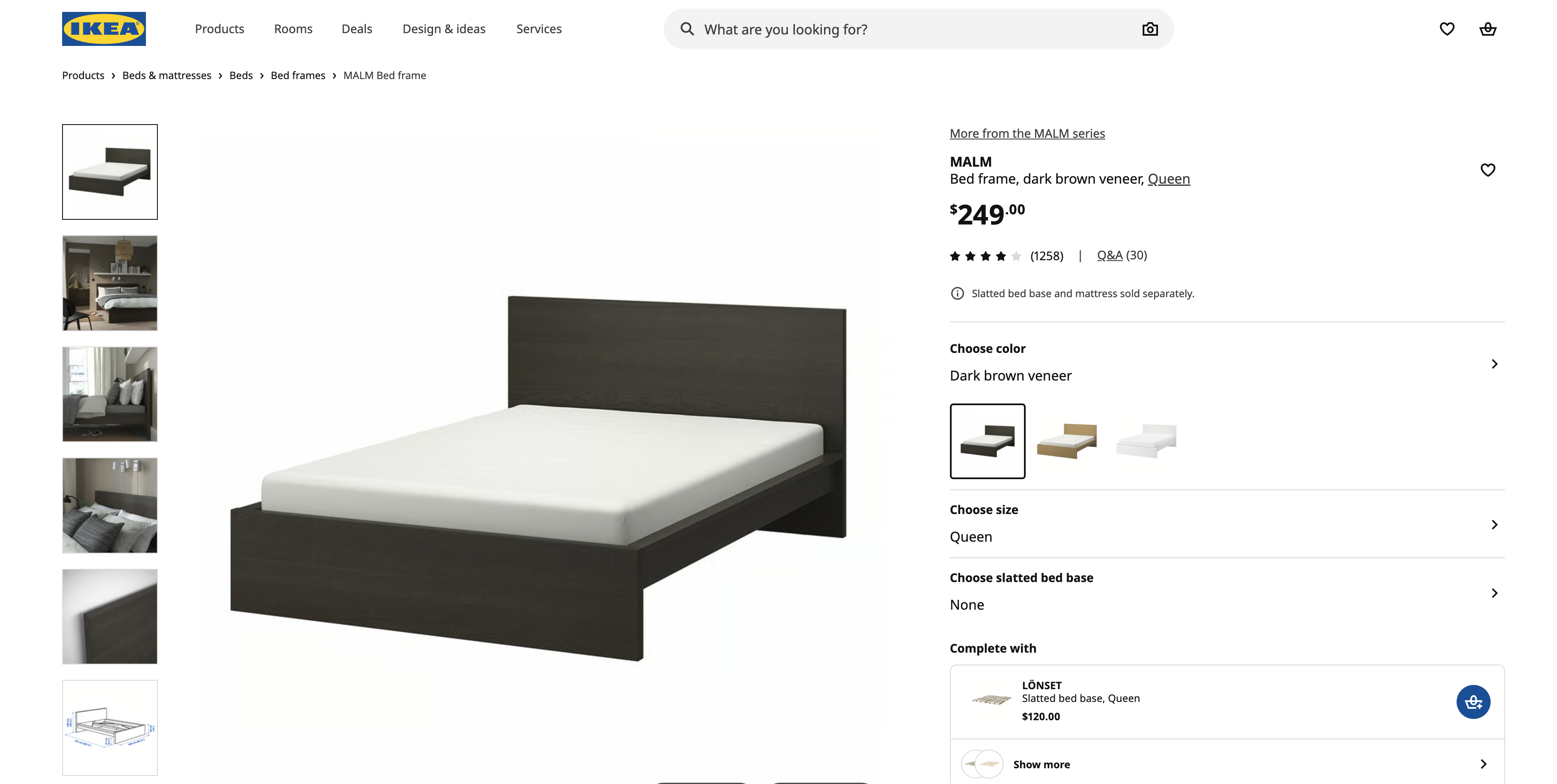Viewport: 1557px width, 784px height.
Task: Open the Q&A link
Action: pos(1109,256)
